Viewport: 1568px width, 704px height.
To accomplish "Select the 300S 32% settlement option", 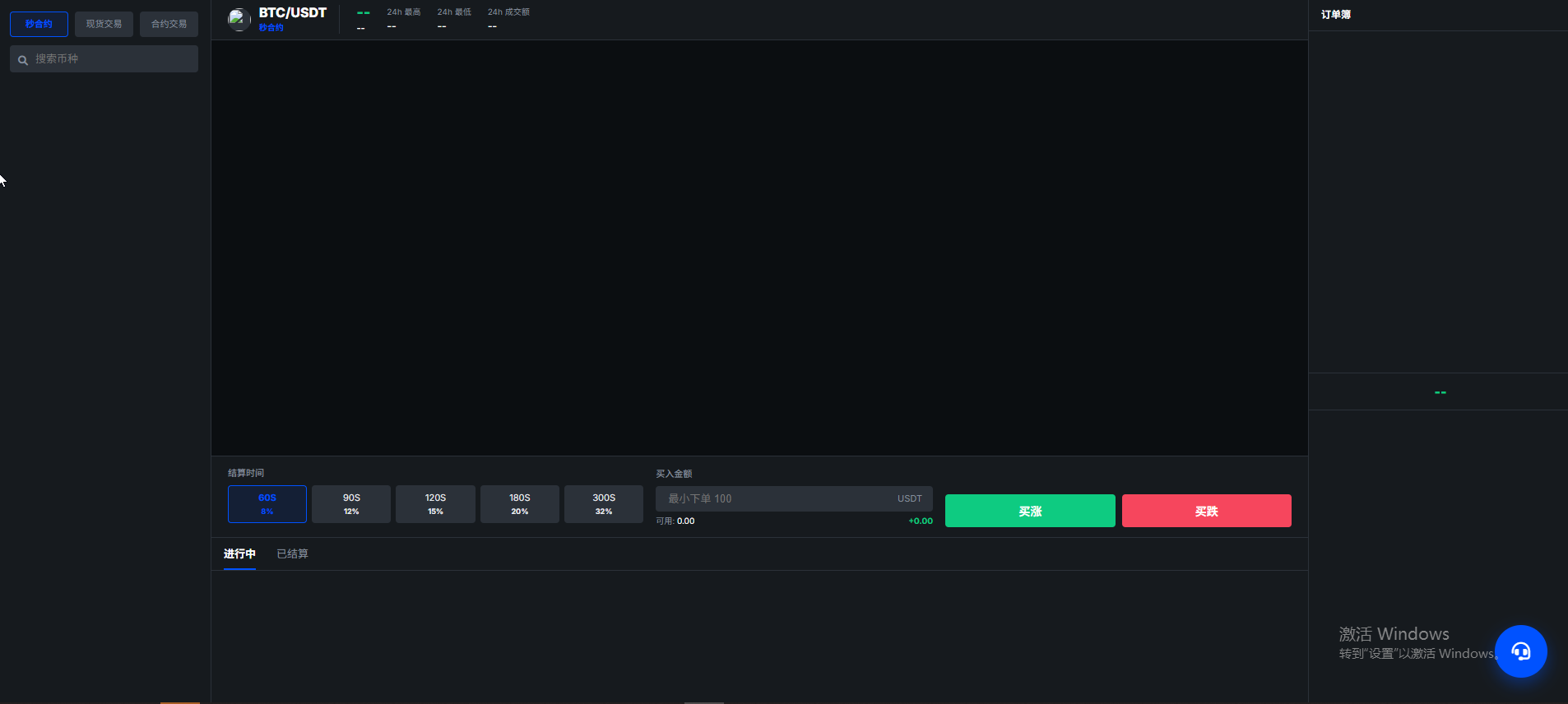I will pos(603,504).
